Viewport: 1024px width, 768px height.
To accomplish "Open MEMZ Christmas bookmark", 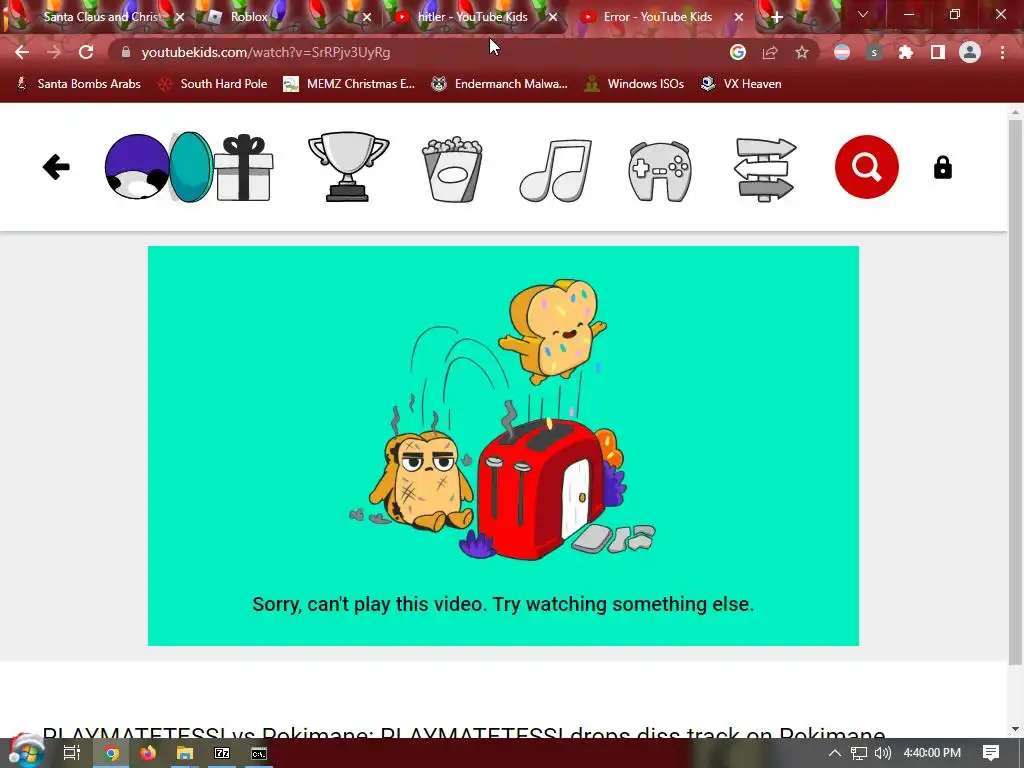I will click(x=349, y=84).
